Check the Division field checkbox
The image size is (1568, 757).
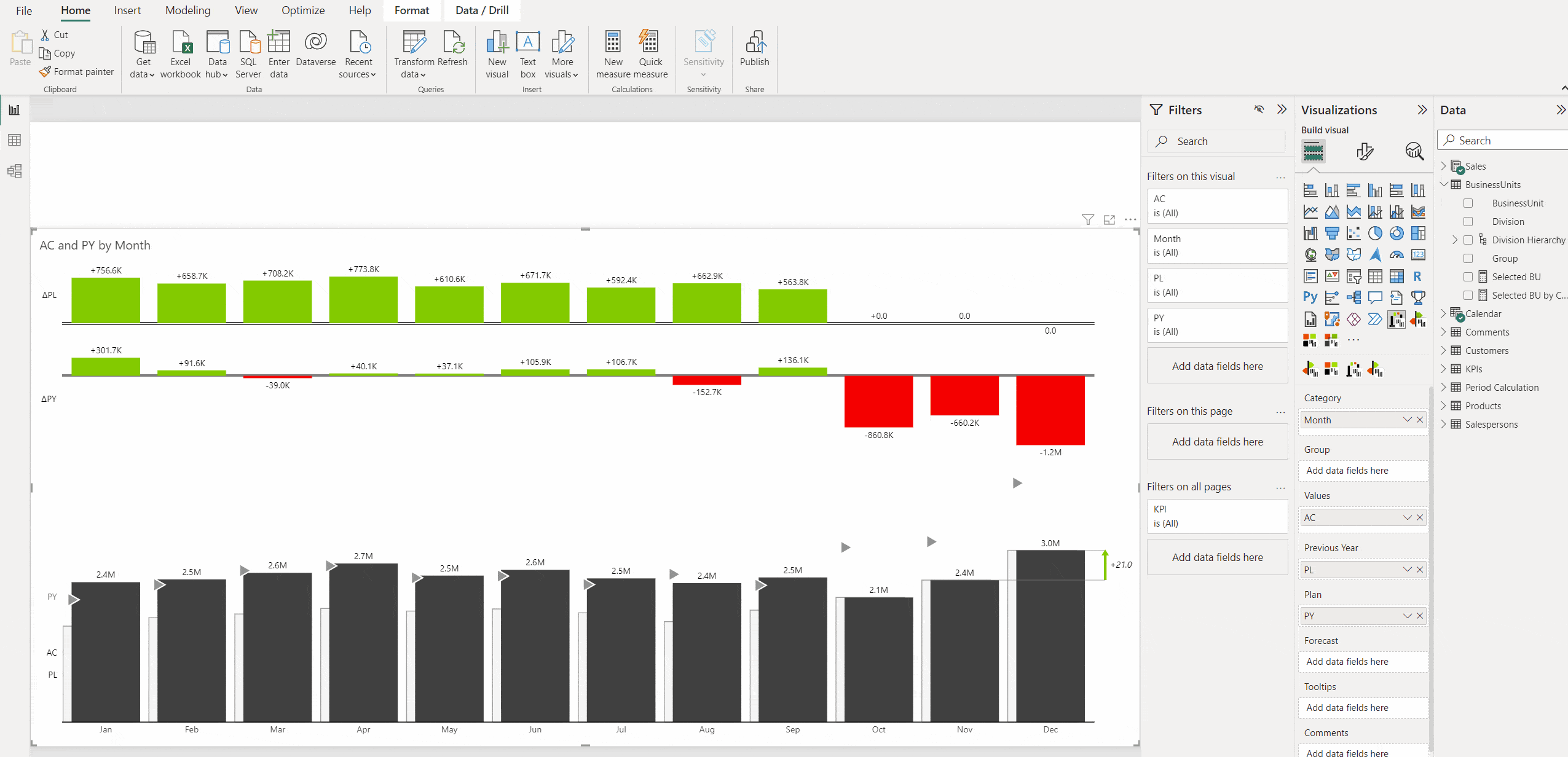(x=1469, y=222)
